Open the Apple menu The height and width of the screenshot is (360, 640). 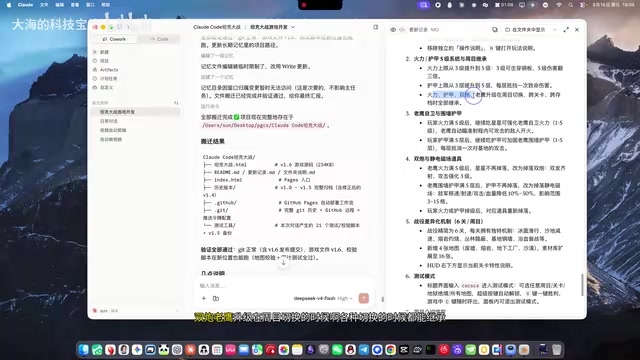click(9, 5)
